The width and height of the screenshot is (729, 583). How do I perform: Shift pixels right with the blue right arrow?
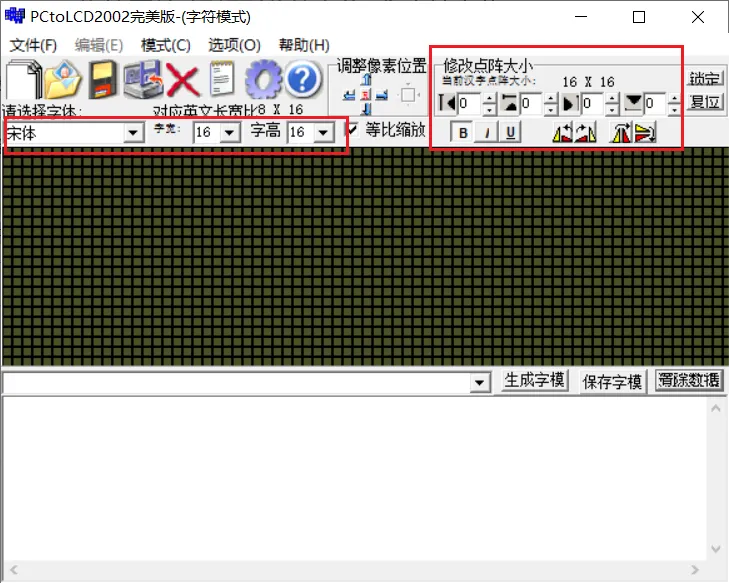(x=382, y=95)
